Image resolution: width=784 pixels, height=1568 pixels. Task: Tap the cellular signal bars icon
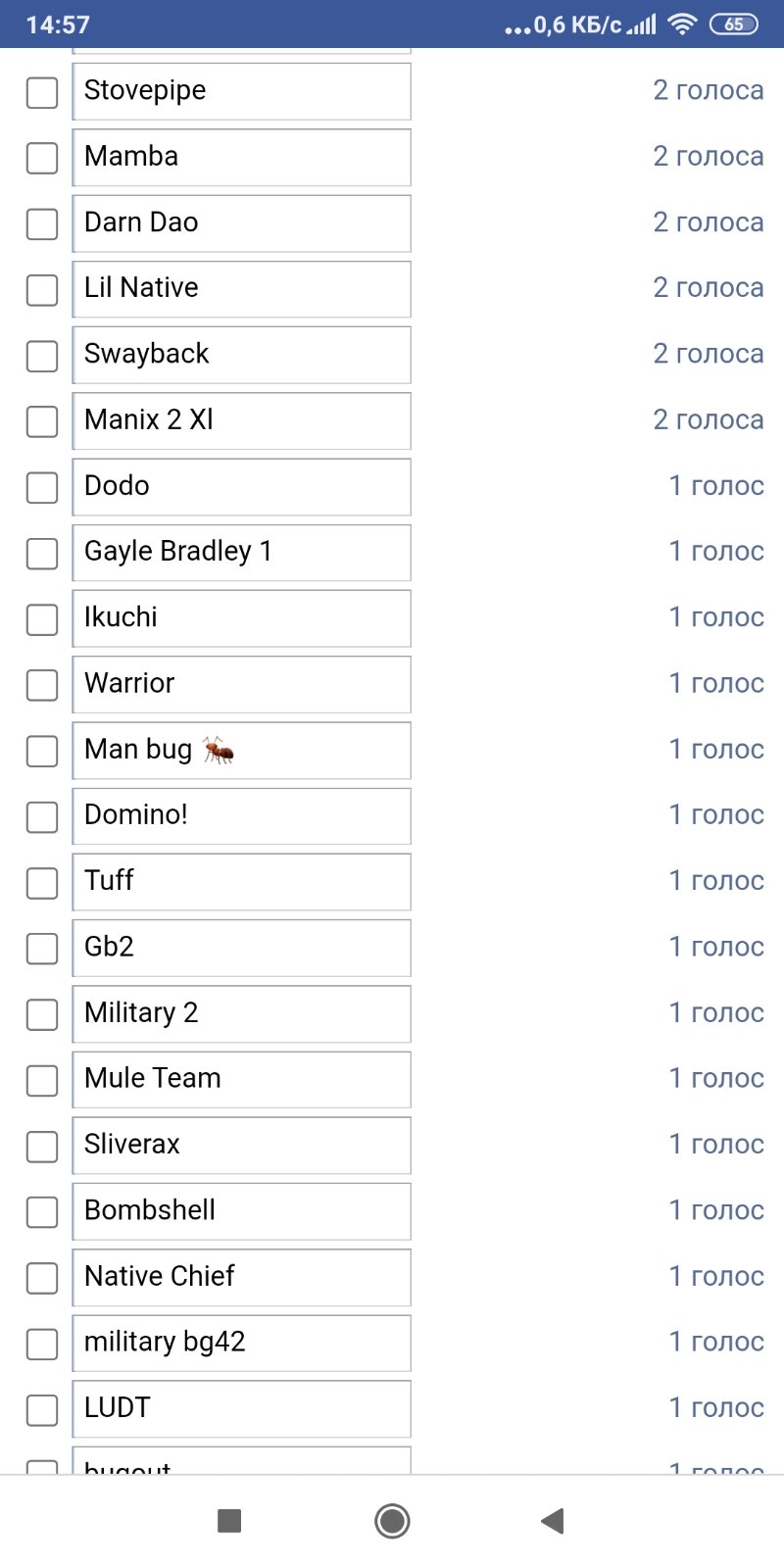tap(642, 24)
